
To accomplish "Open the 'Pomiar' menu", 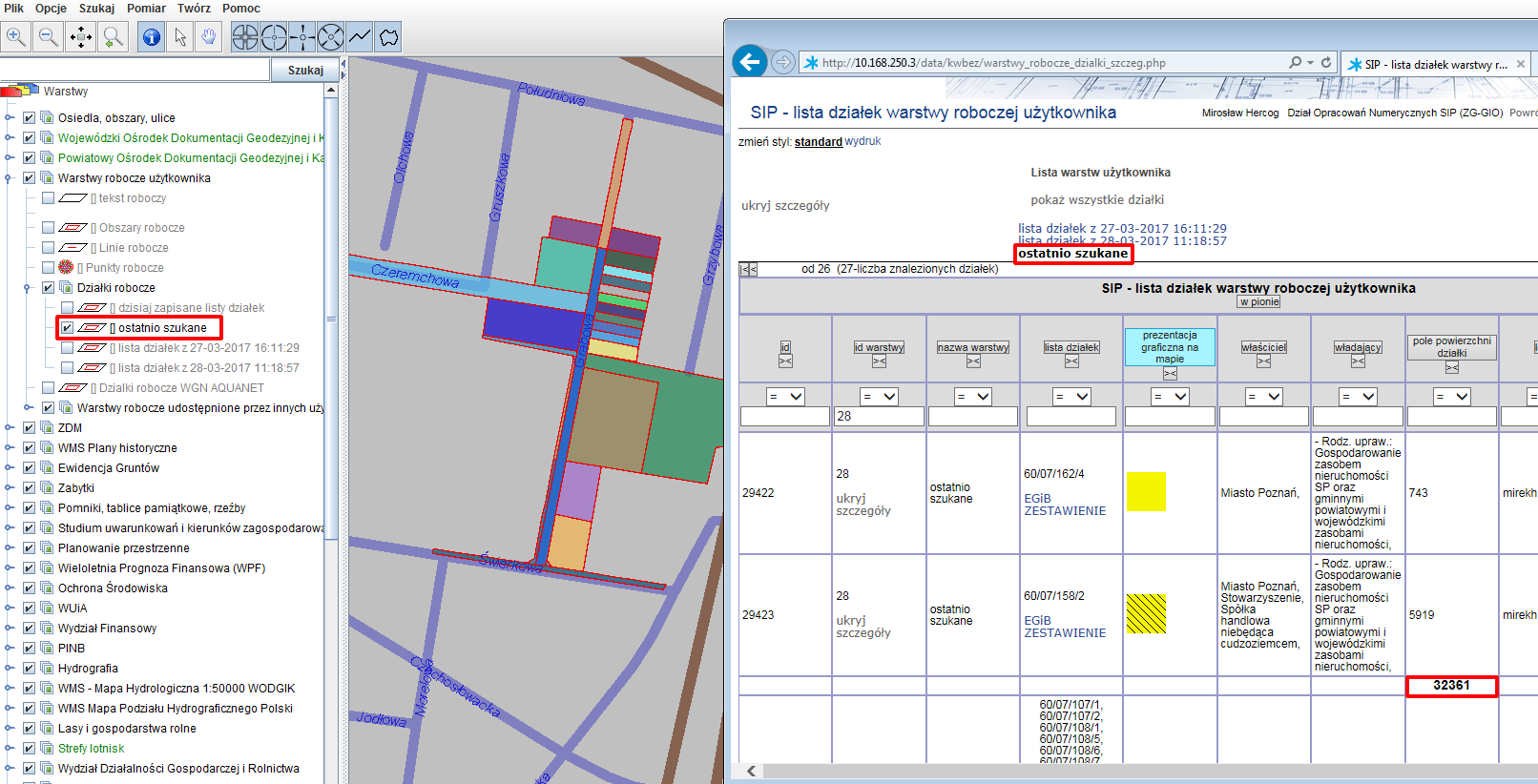I will click(146, 9).
